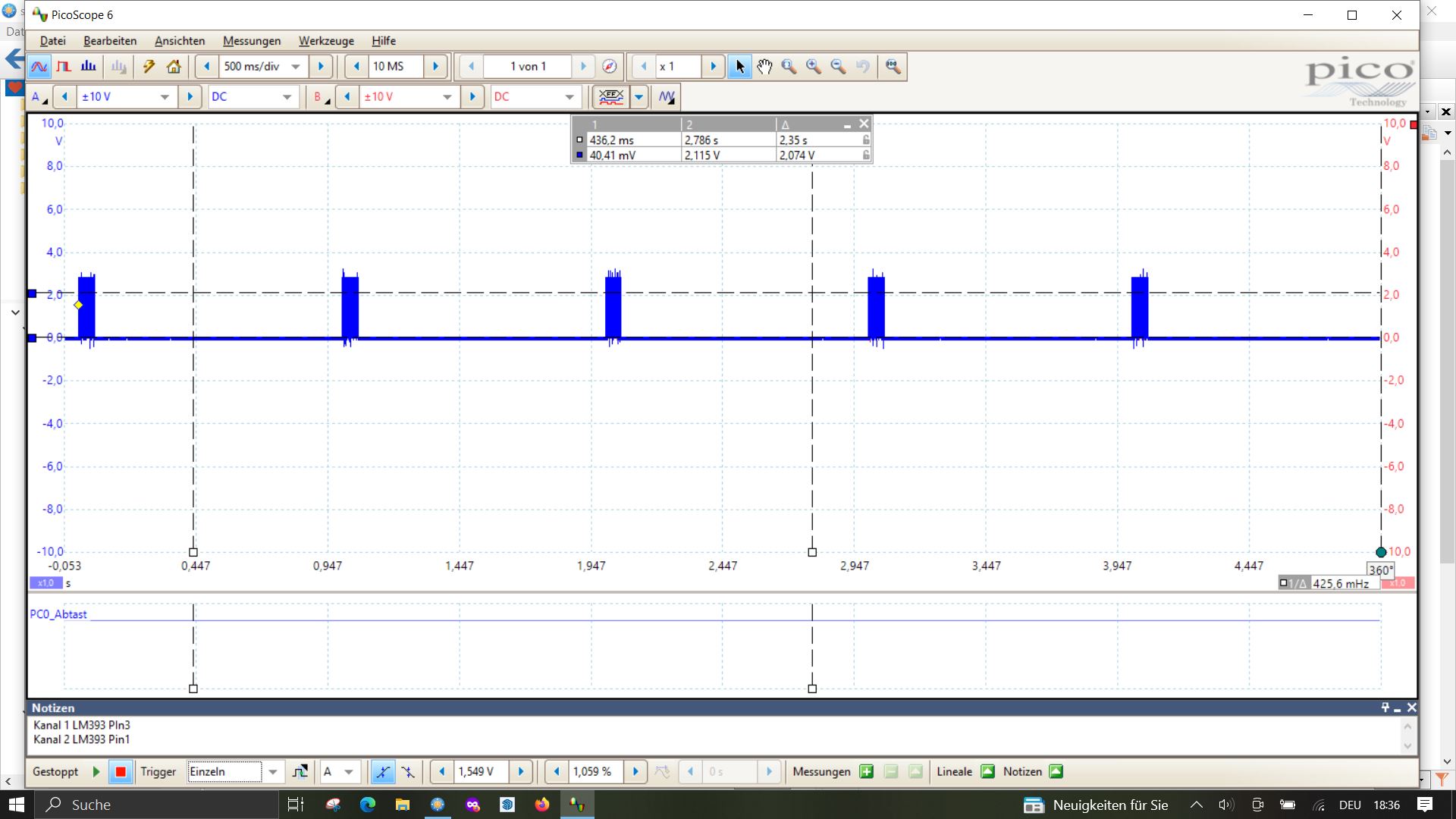Image resolution: width=1456 pixels, height=819 pixels.
Task: Toggle falling edge trigger button
Action: (x=408, y=772)
